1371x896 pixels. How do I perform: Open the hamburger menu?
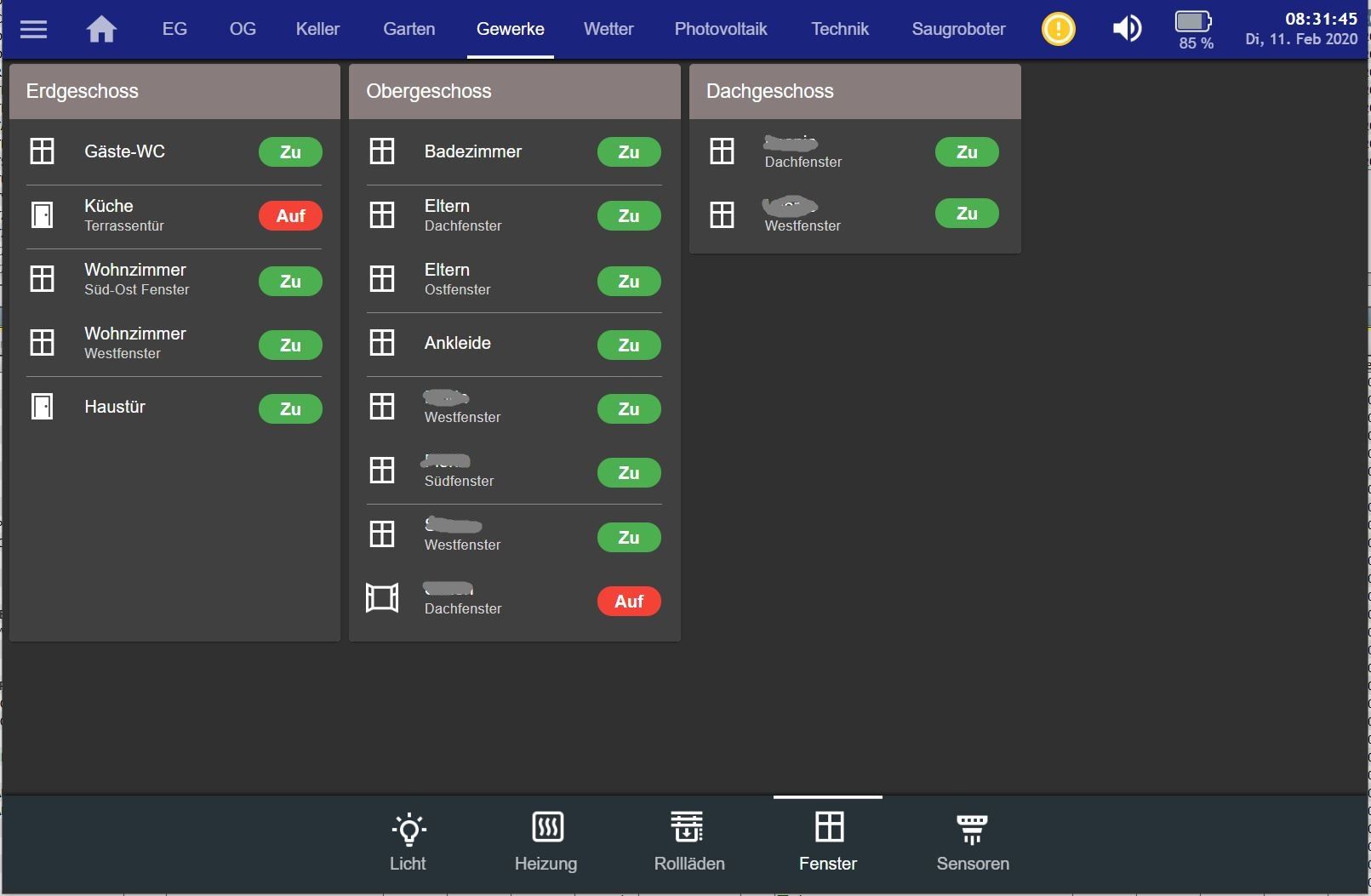point(33,29)
